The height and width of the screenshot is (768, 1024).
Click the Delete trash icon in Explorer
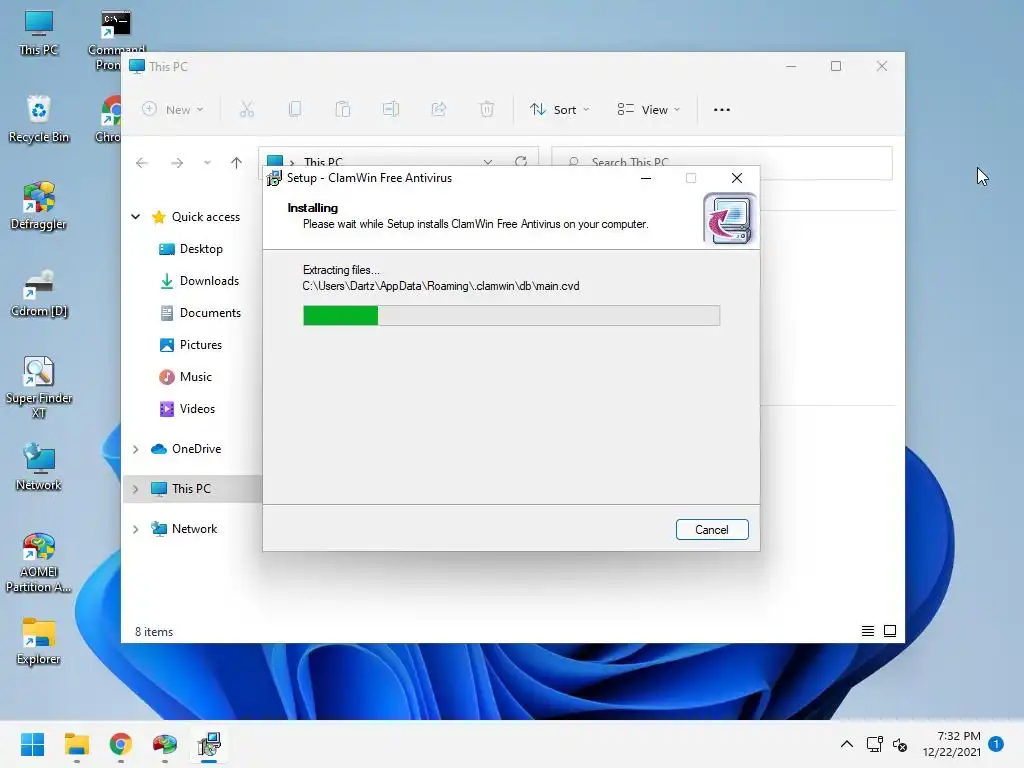[x=487, y=110]
